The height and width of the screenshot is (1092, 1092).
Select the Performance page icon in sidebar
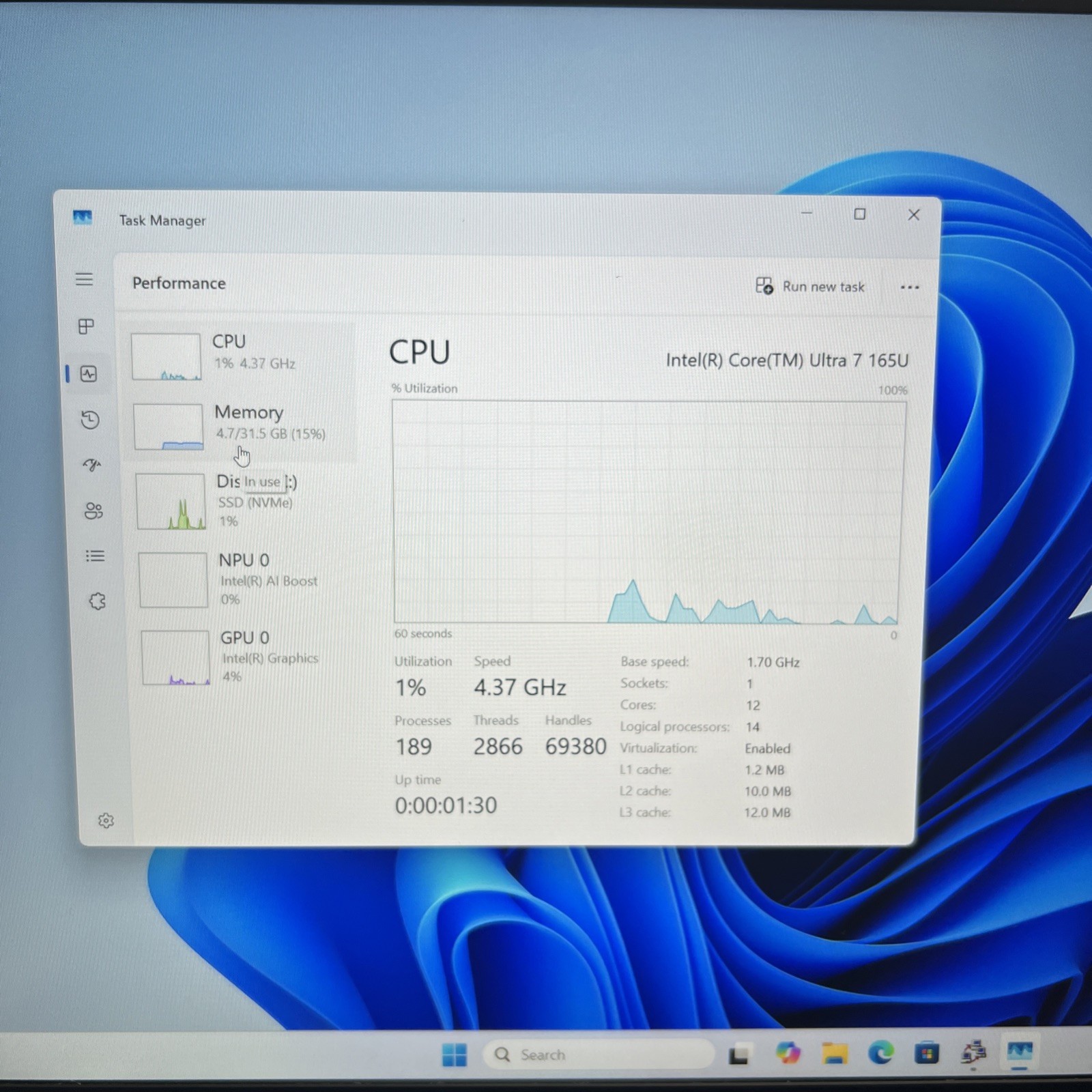pos(89,374)
